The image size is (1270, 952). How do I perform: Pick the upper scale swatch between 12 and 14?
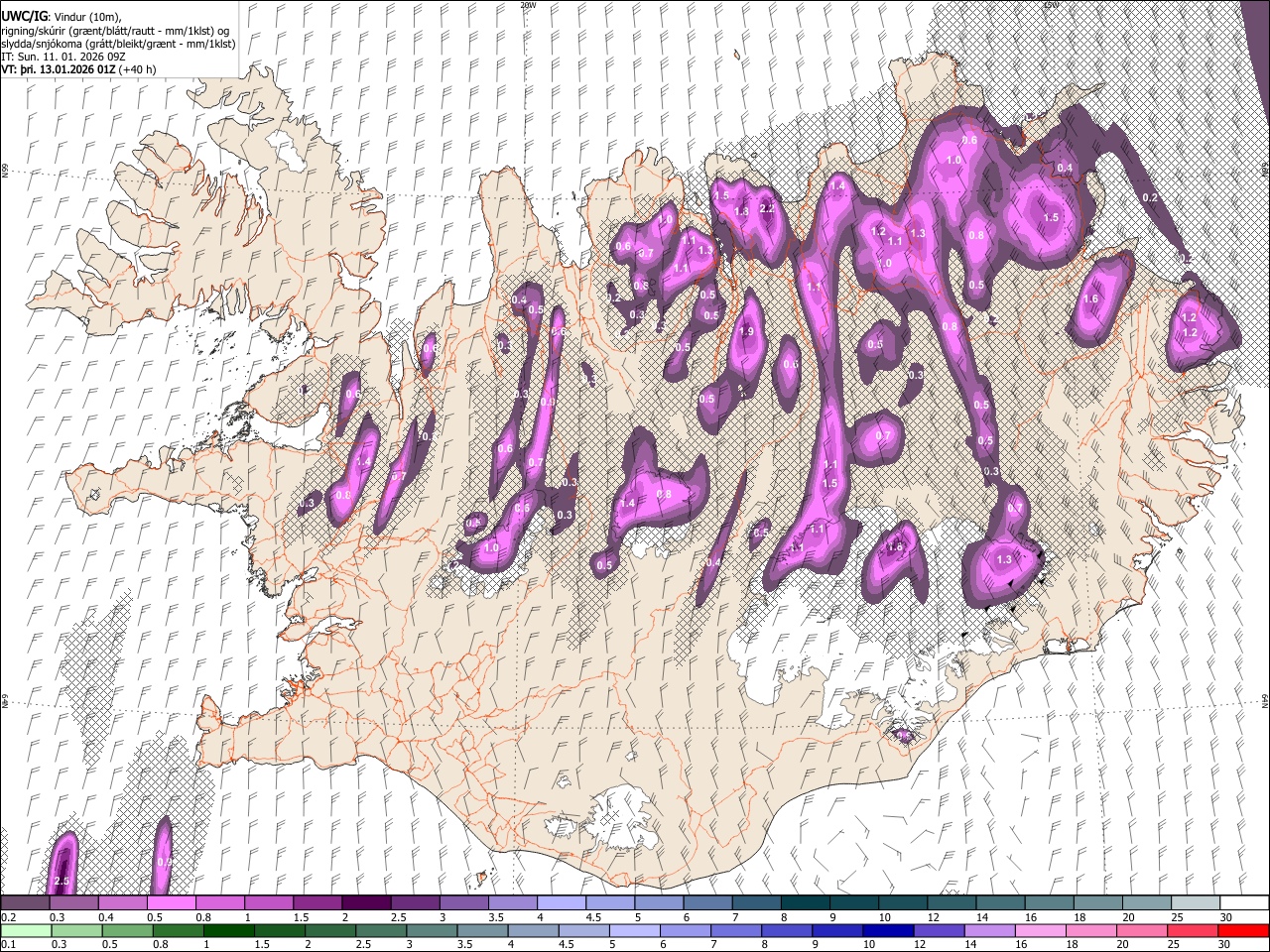coord(952,903)
